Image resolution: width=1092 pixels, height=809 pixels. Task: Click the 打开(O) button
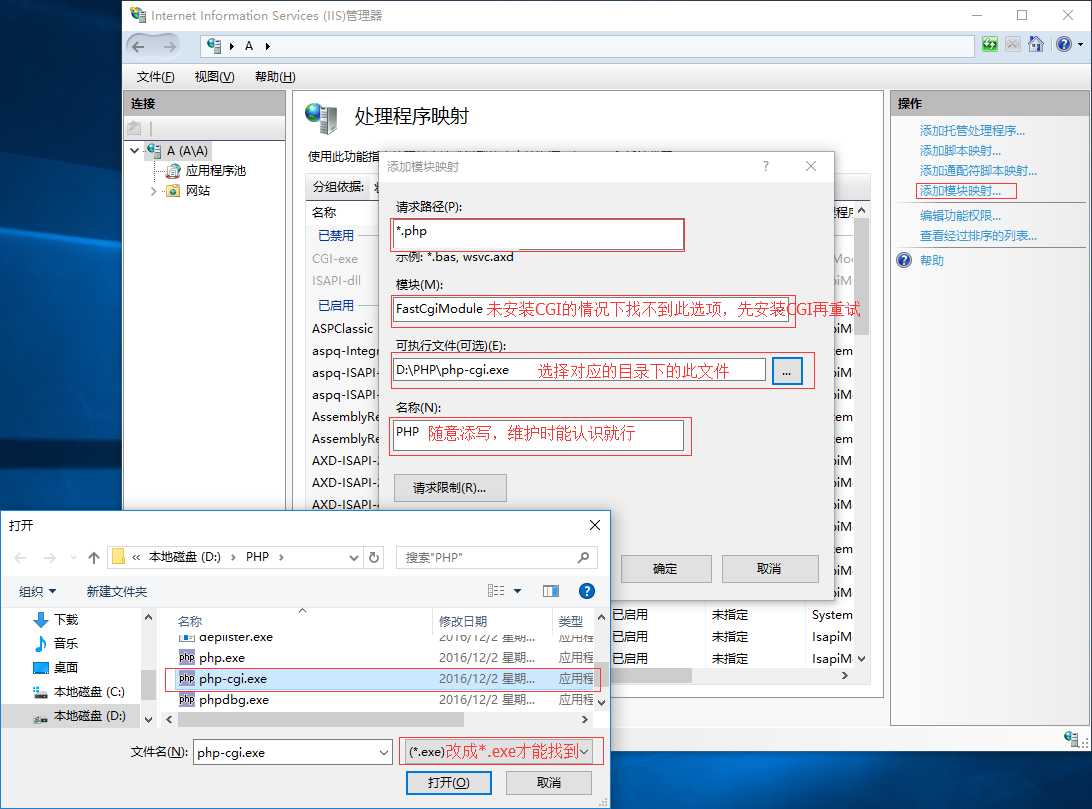click(x=449, y=783)
